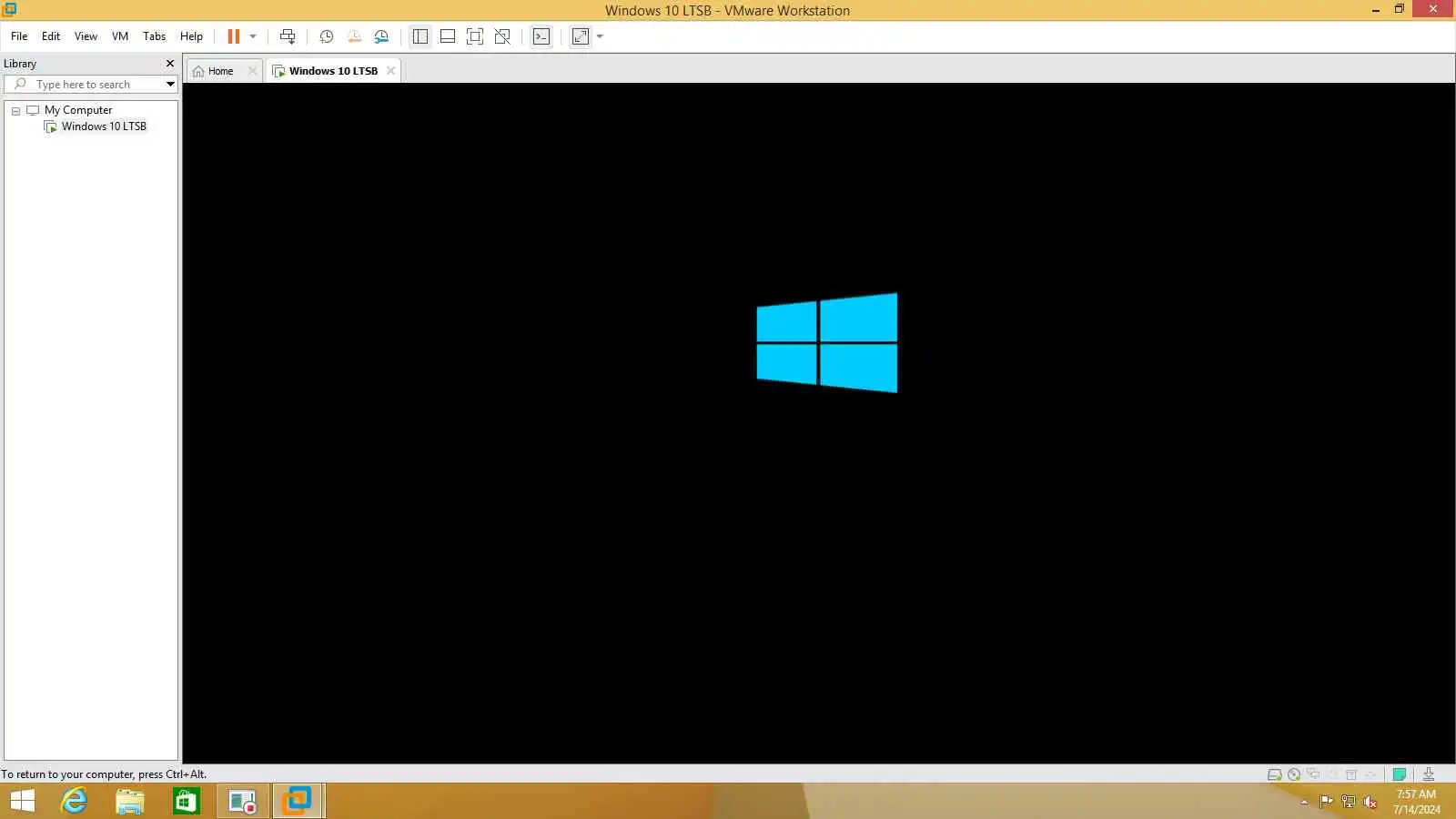Click the CD/DVD drive status icon
The image size is (1456, 819).
tap(1294, 775)
